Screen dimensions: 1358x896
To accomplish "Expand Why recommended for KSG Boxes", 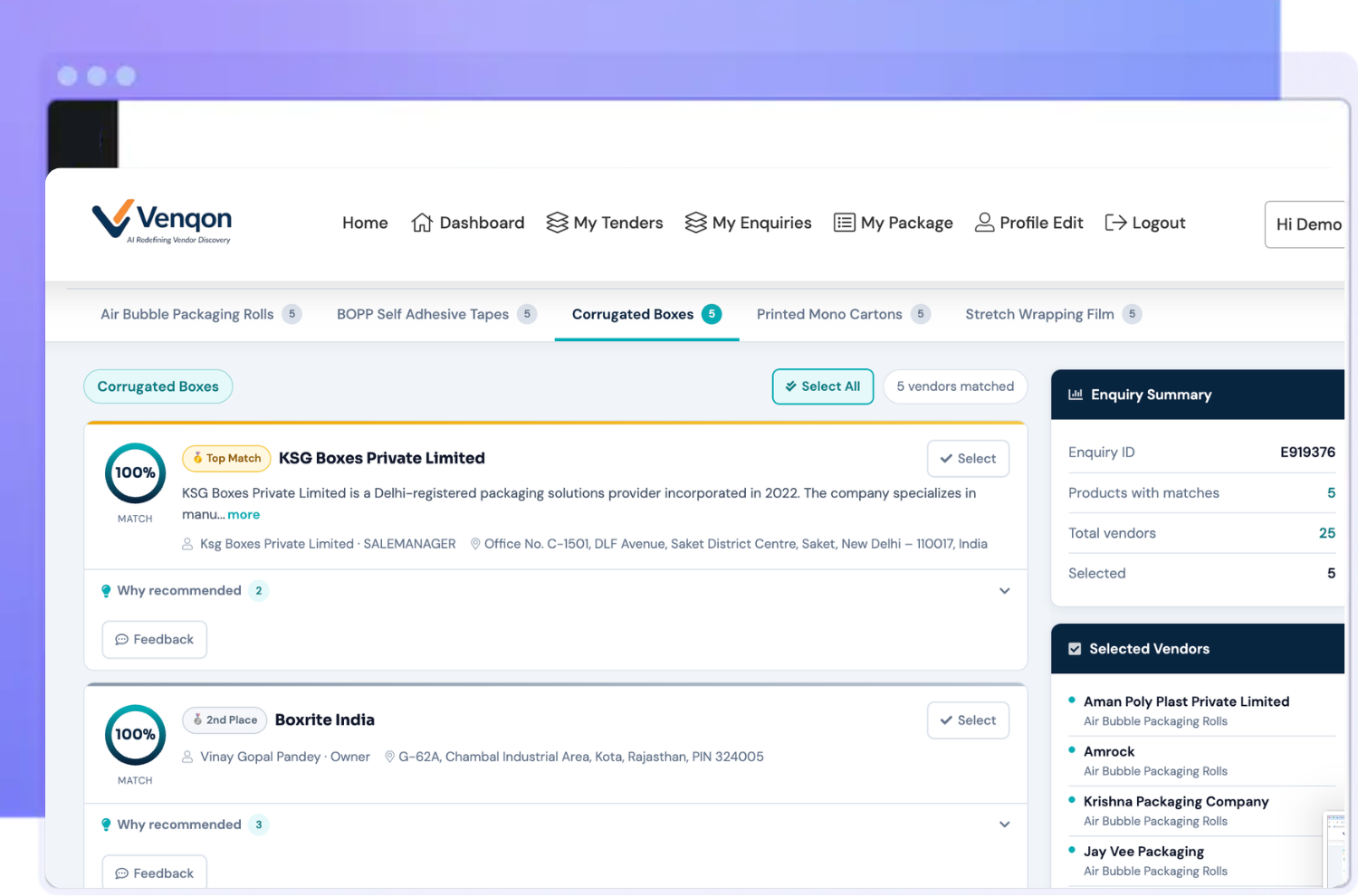I will pos(1004,591).
